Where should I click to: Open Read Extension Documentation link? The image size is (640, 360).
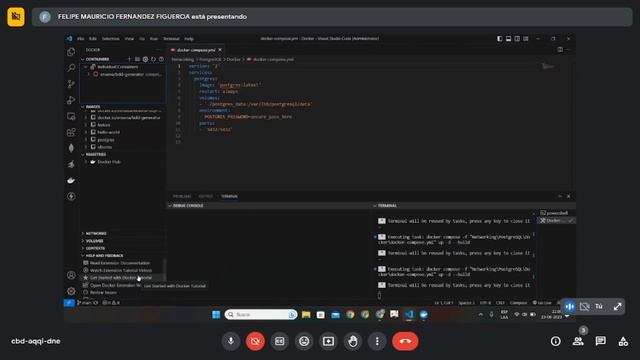pyautogui.click(x=120, y=263)
